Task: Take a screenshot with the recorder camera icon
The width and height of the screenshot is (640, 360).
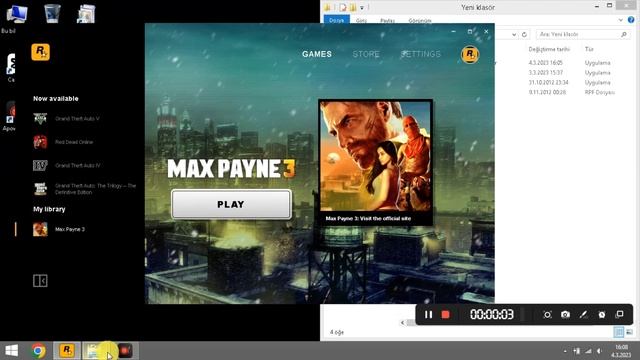Action: 565,315
